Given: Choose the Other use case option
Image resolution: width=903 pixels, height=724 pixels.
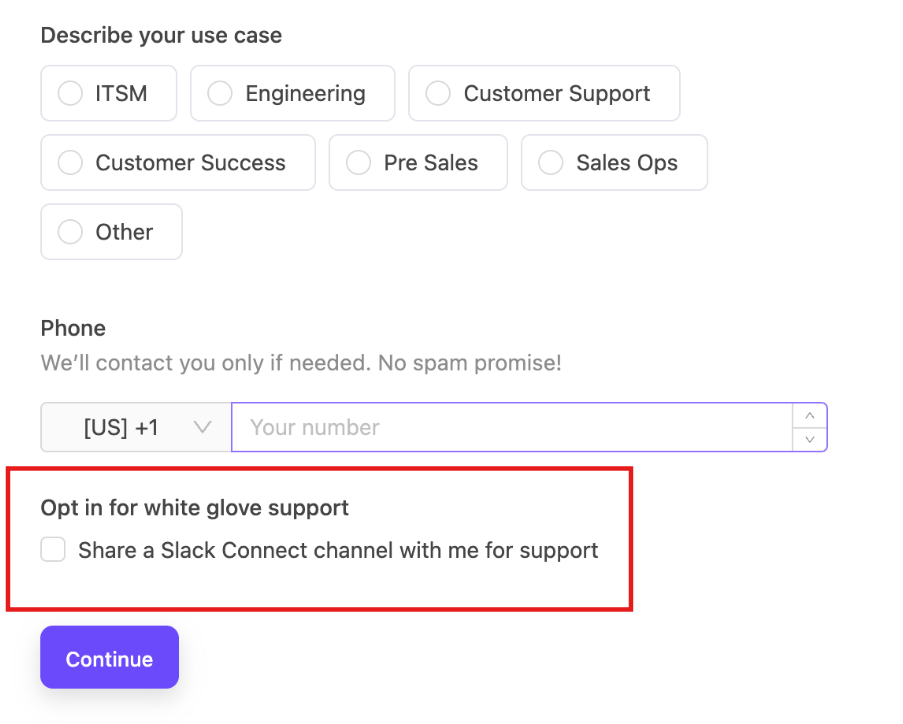Looking at the screenshot, I should [111, 231].
